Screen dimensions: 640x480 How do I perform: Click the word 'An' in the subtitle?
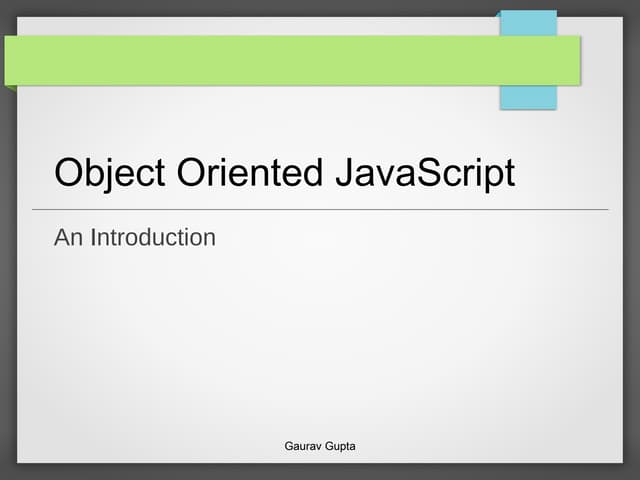click(x=68, y=238)
